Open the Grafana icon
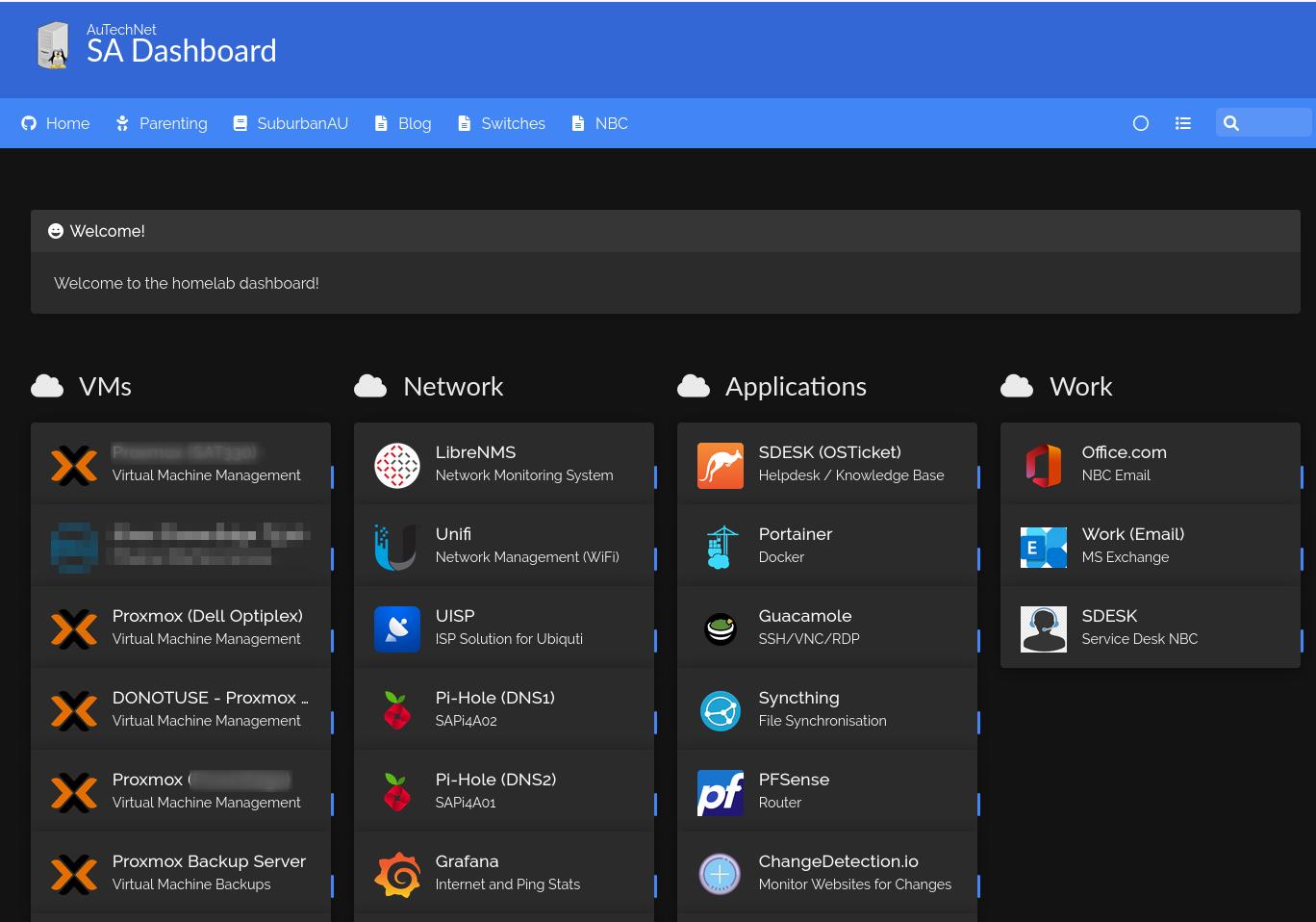This screenshot has width=1316, height=922. point(396,875)
